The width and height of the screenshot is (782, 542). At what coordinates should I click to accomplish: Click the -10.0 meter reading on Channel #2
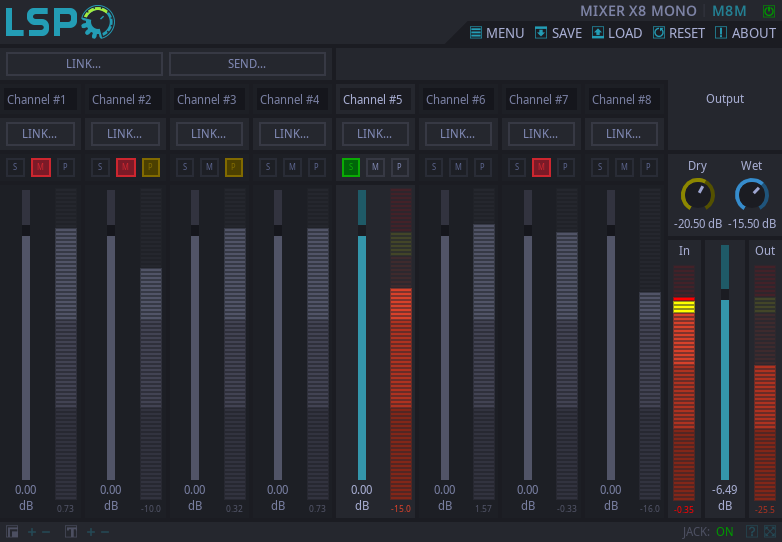coord(151,509)
